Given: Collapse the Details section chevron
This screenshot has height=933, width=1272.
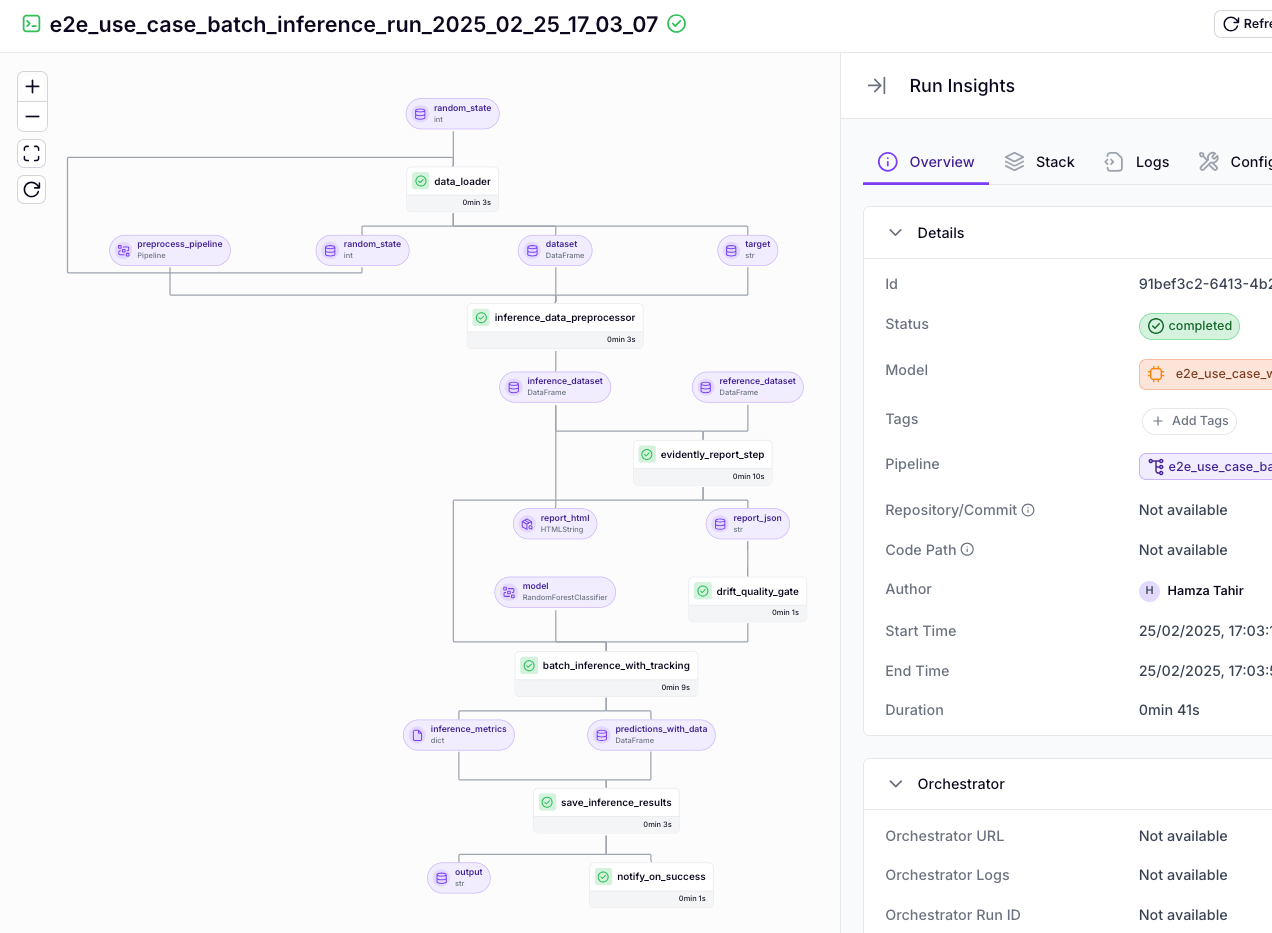Looking at the screenshot, I should click(x=895, y=233).
